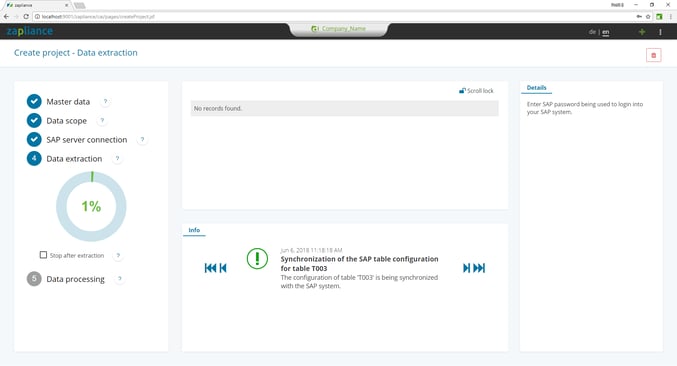Open the Master data help question mark
This screenshot has height=366, width=677.
point(105,101)
